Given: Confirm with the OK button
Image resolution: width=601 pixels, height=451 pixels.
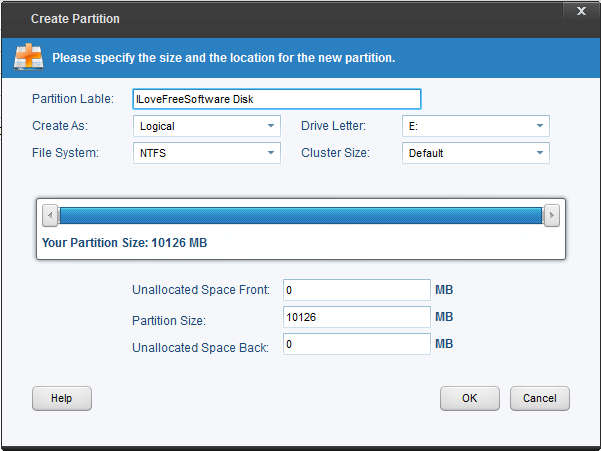Looking at the screenshot, I should tap(469, 398).
